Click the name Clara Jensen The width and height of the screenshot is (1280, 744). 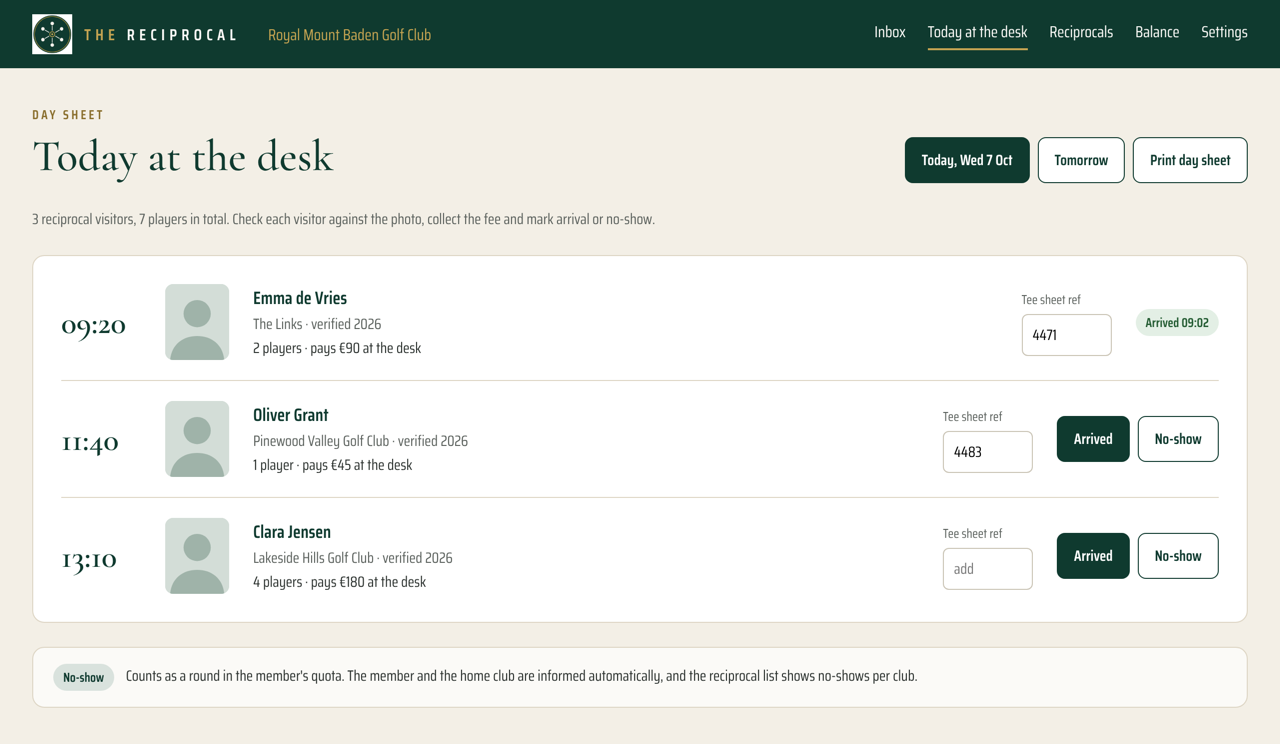[292, 532]
